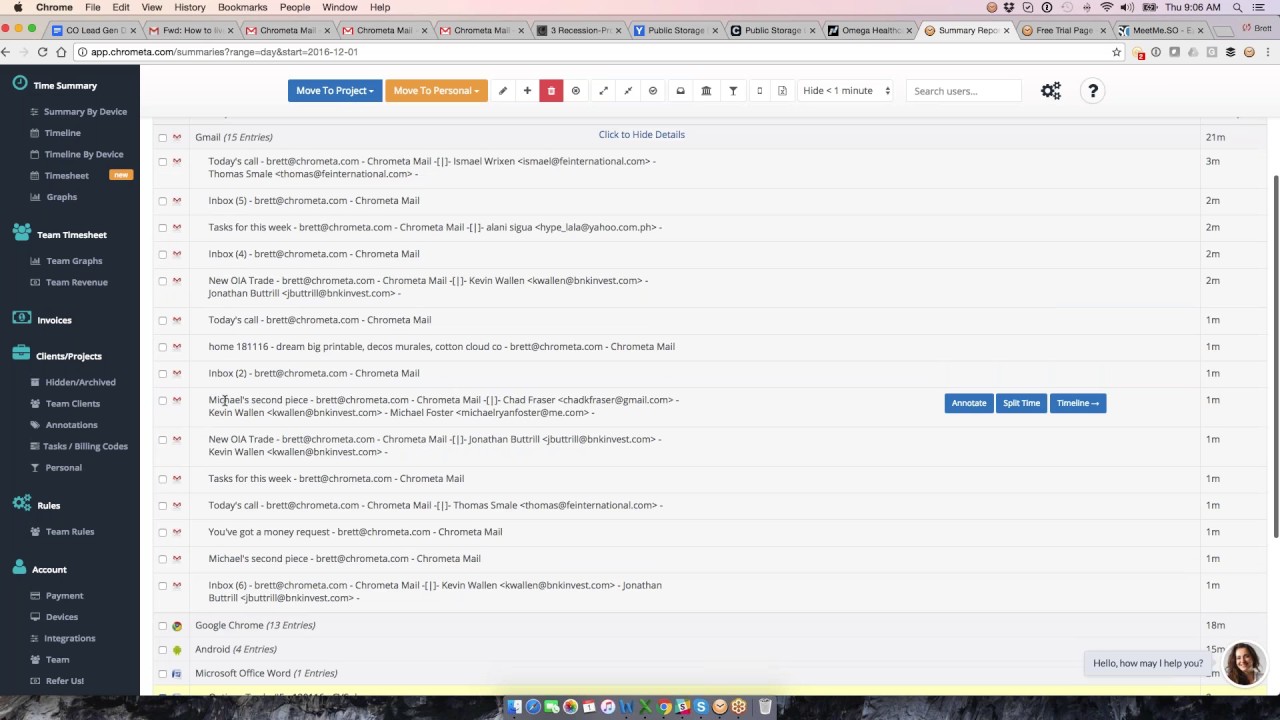1280x720 pixels.
Task: Check the Inbox (4) entry checkbox
Action: (162, 254)
